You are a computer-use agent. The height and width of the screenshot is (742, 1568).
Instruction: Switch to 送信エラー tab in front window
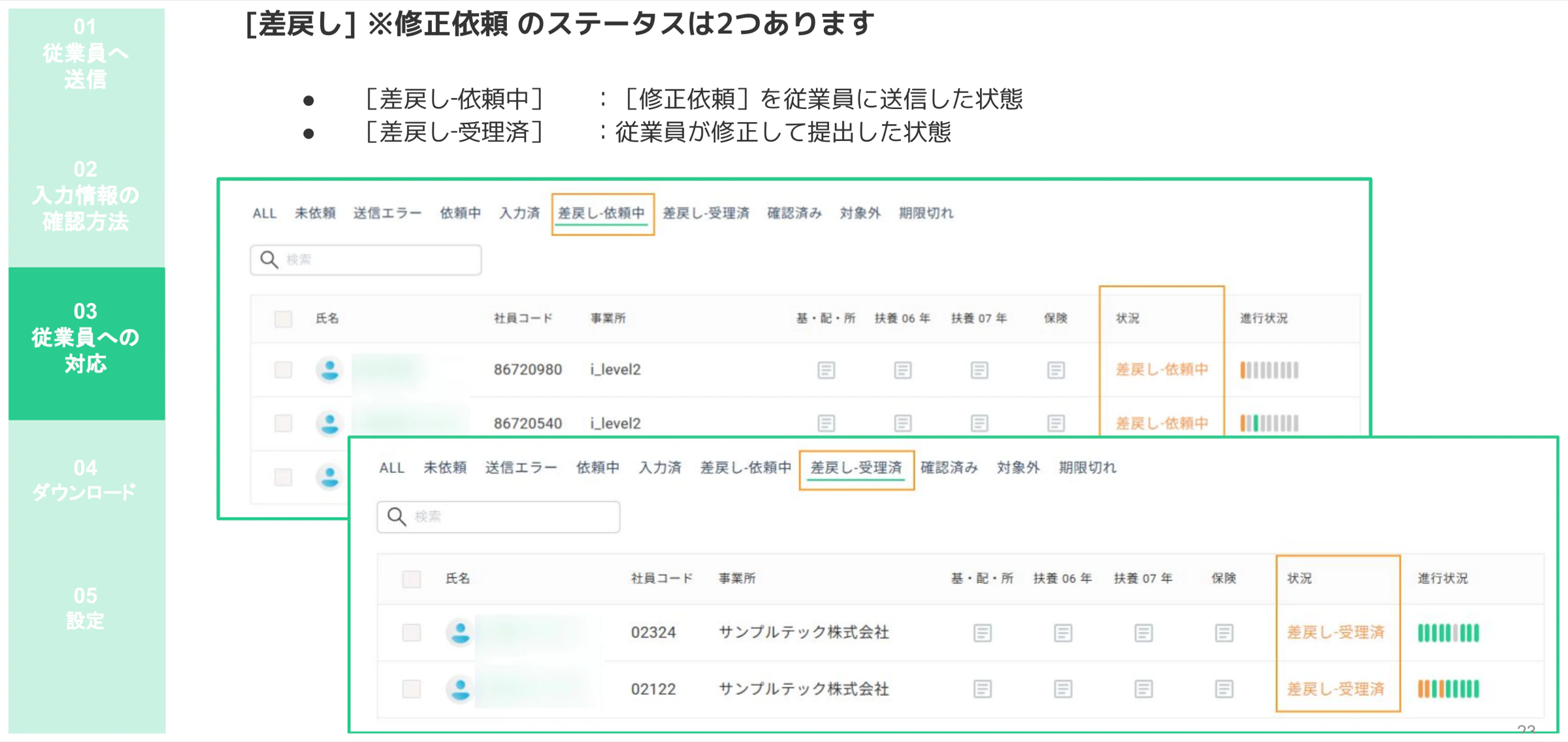coord(521,468)
